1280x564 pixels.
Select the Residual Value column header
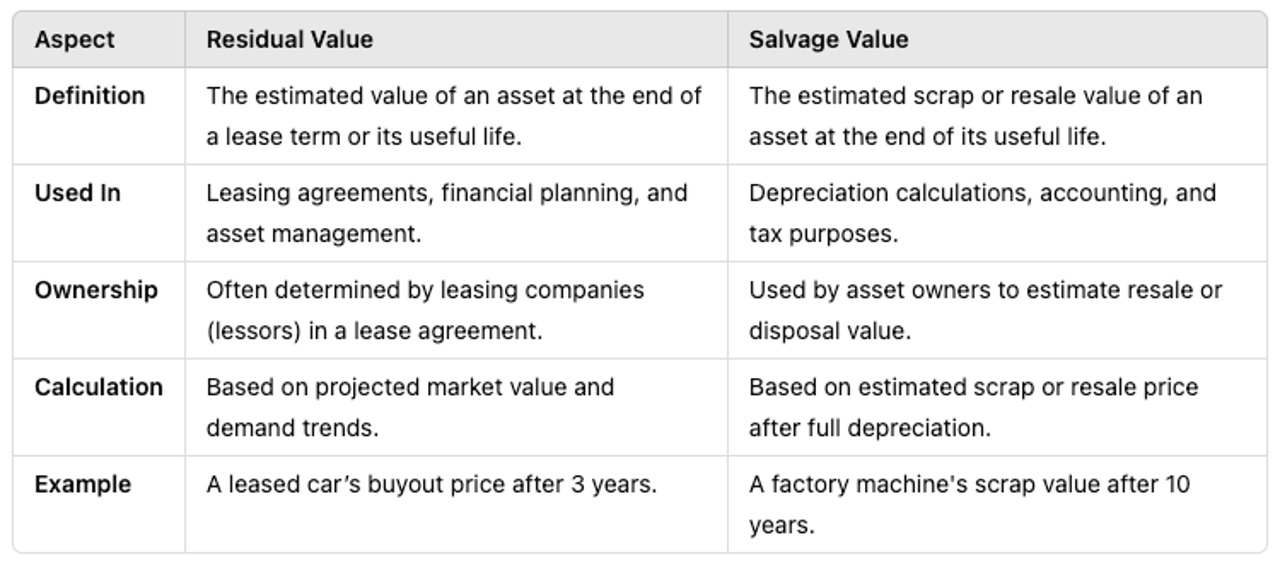(x=289, y=40)
